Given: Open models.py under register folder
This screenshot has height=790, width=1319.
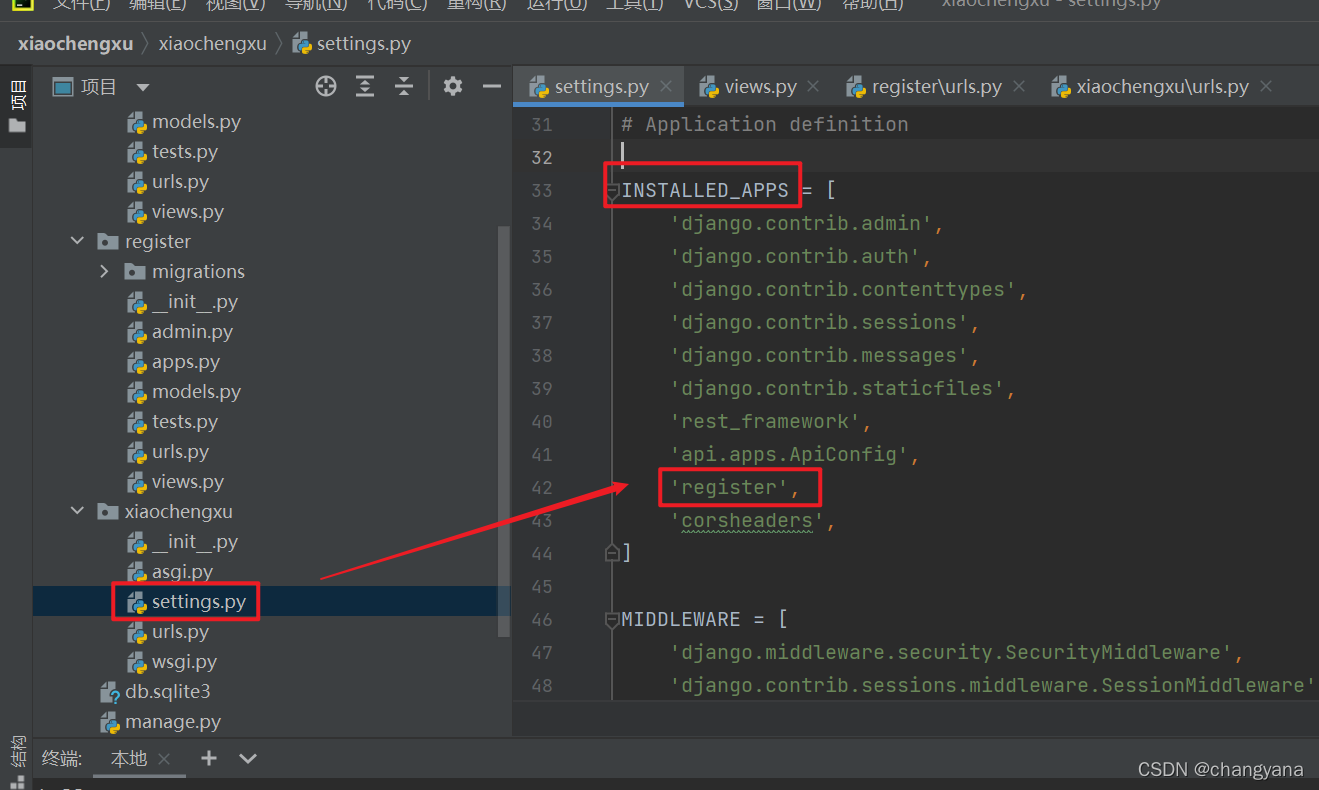Looking at the screenshot, I should click(x=196, y=391).
